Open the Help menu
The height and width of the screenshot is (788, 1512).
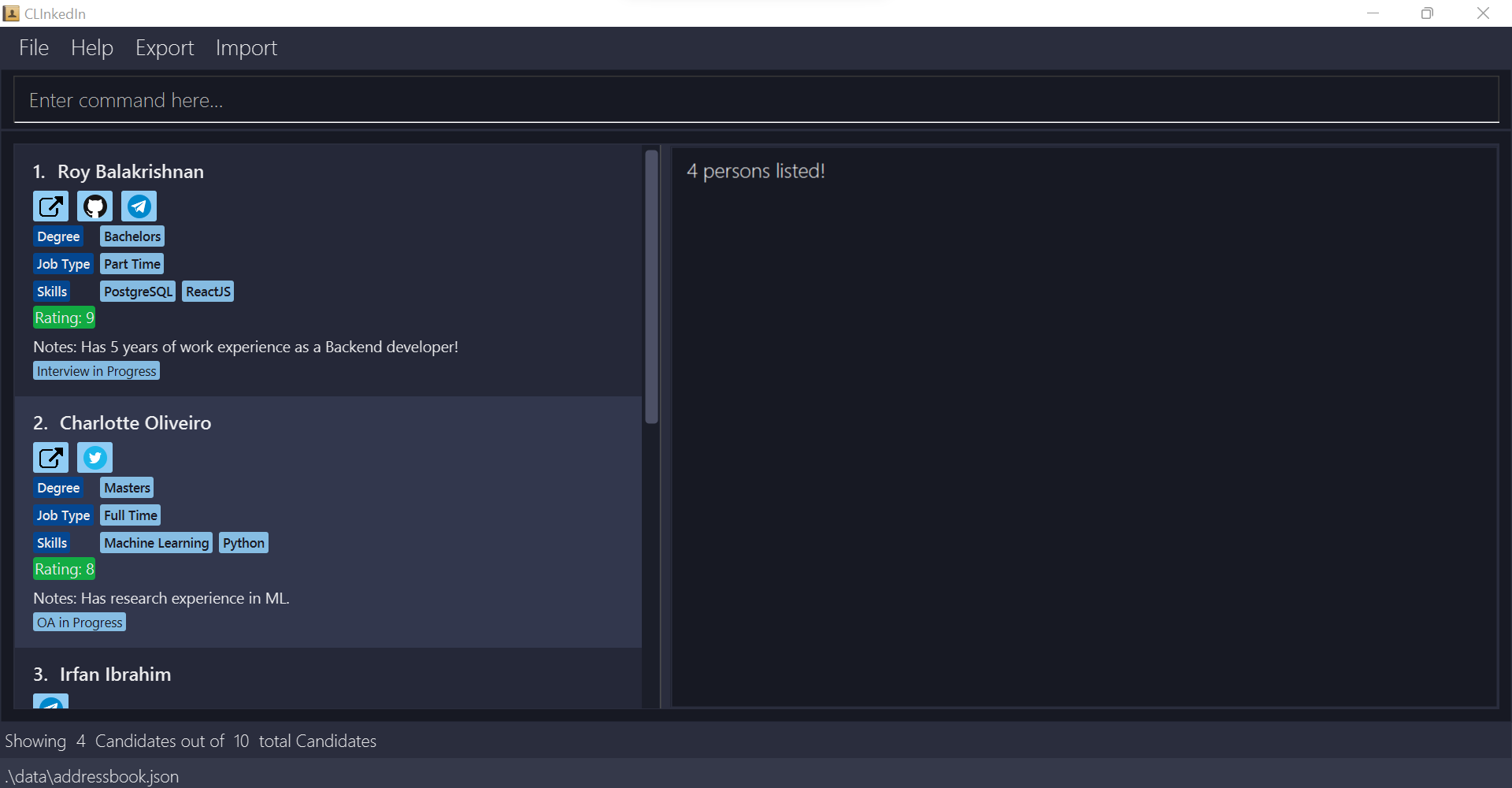pyautogui.click(x=92, y=48)
